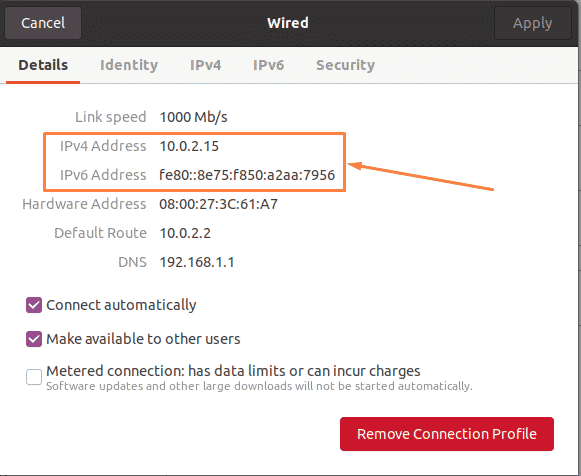Click the Wired dialog title
The width and height of the screenshot is (581, 476).
tap(288, 23)
